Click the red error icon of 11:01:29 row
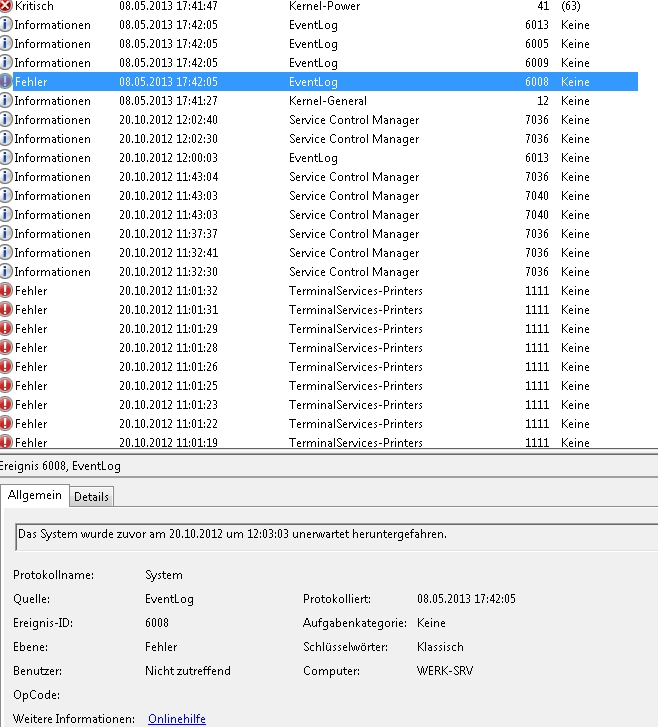This screenshot has height=727, width=658. [x=6, y=329]
